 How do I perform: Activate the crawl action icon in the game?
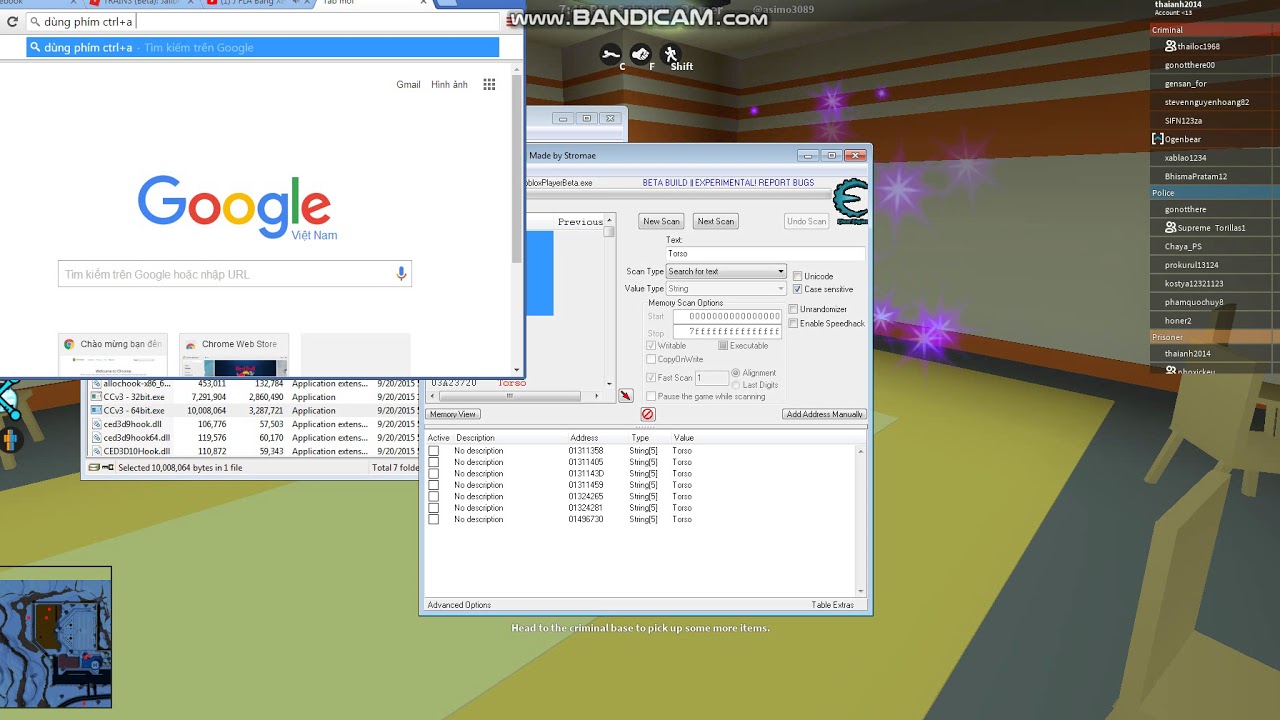pyautogui.click(x=611, y=55)
